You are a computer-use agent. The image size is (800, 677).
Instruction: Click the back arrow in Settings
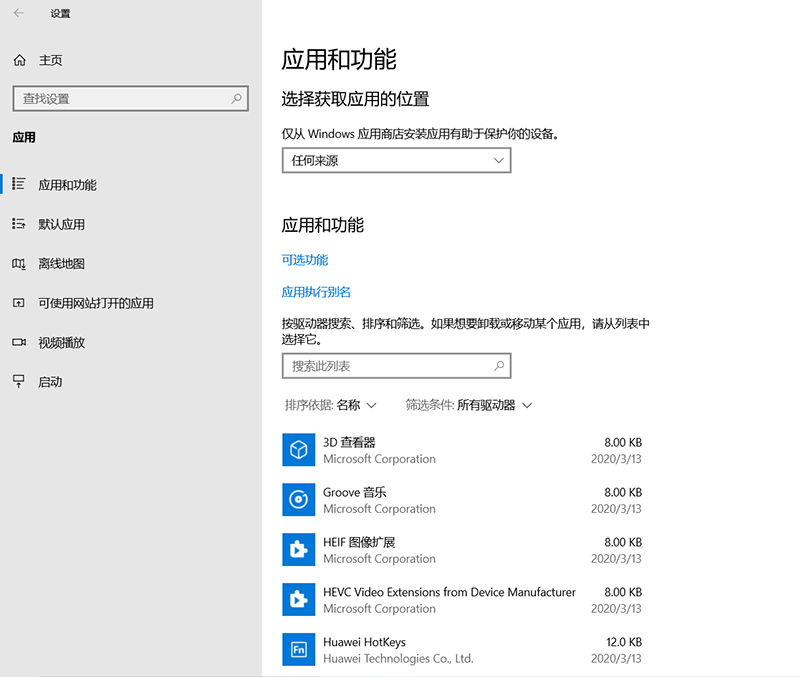point(19,14)
